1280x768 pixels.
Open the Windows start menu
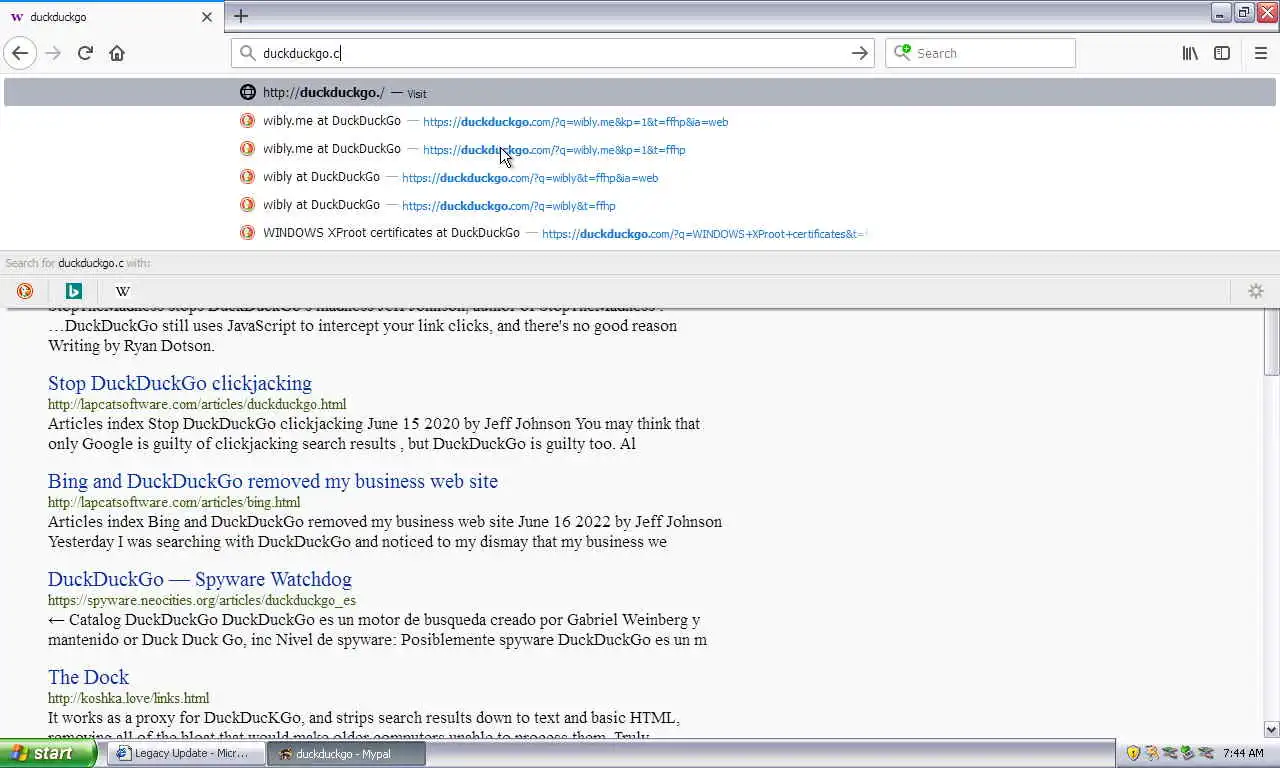(48, 753)
